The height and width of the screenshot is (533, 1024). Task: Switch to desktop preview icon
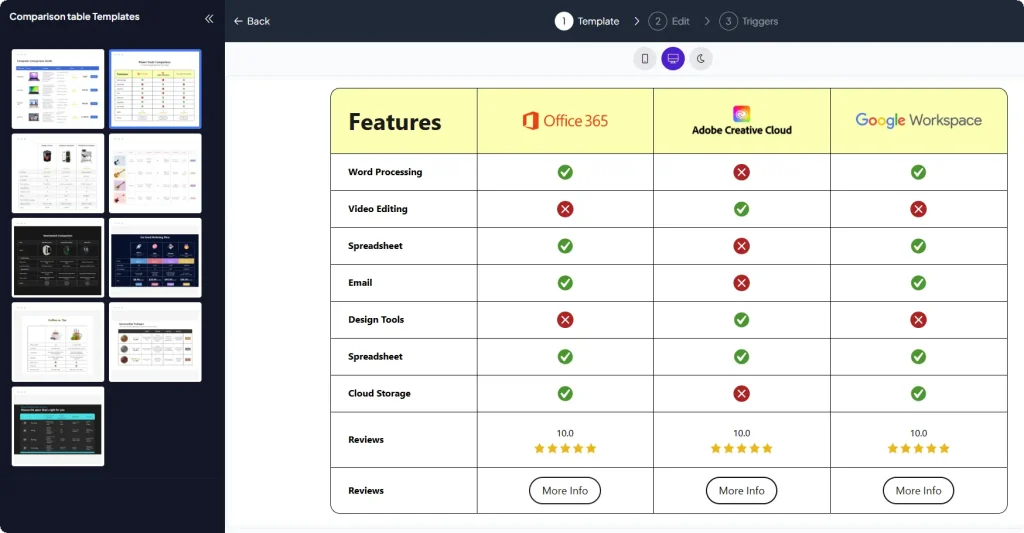(673, 59)
